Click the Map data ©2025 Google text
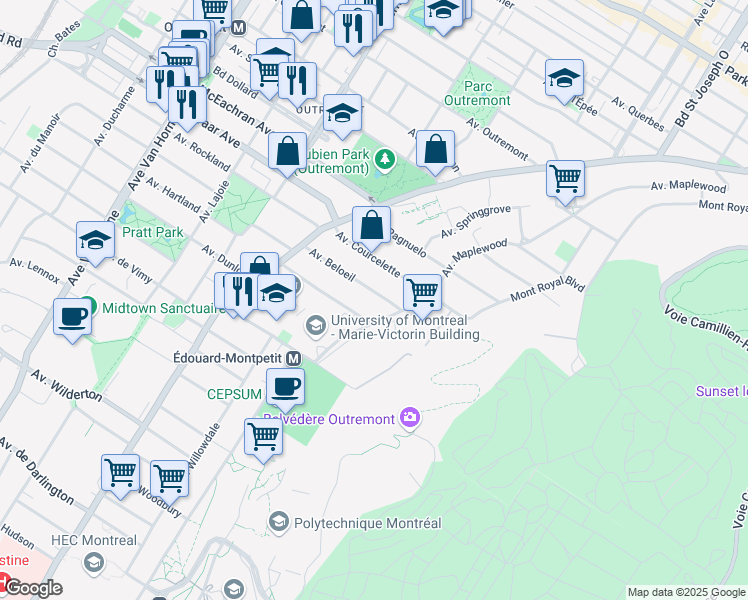748x600 pixels. tap(686, 593)
